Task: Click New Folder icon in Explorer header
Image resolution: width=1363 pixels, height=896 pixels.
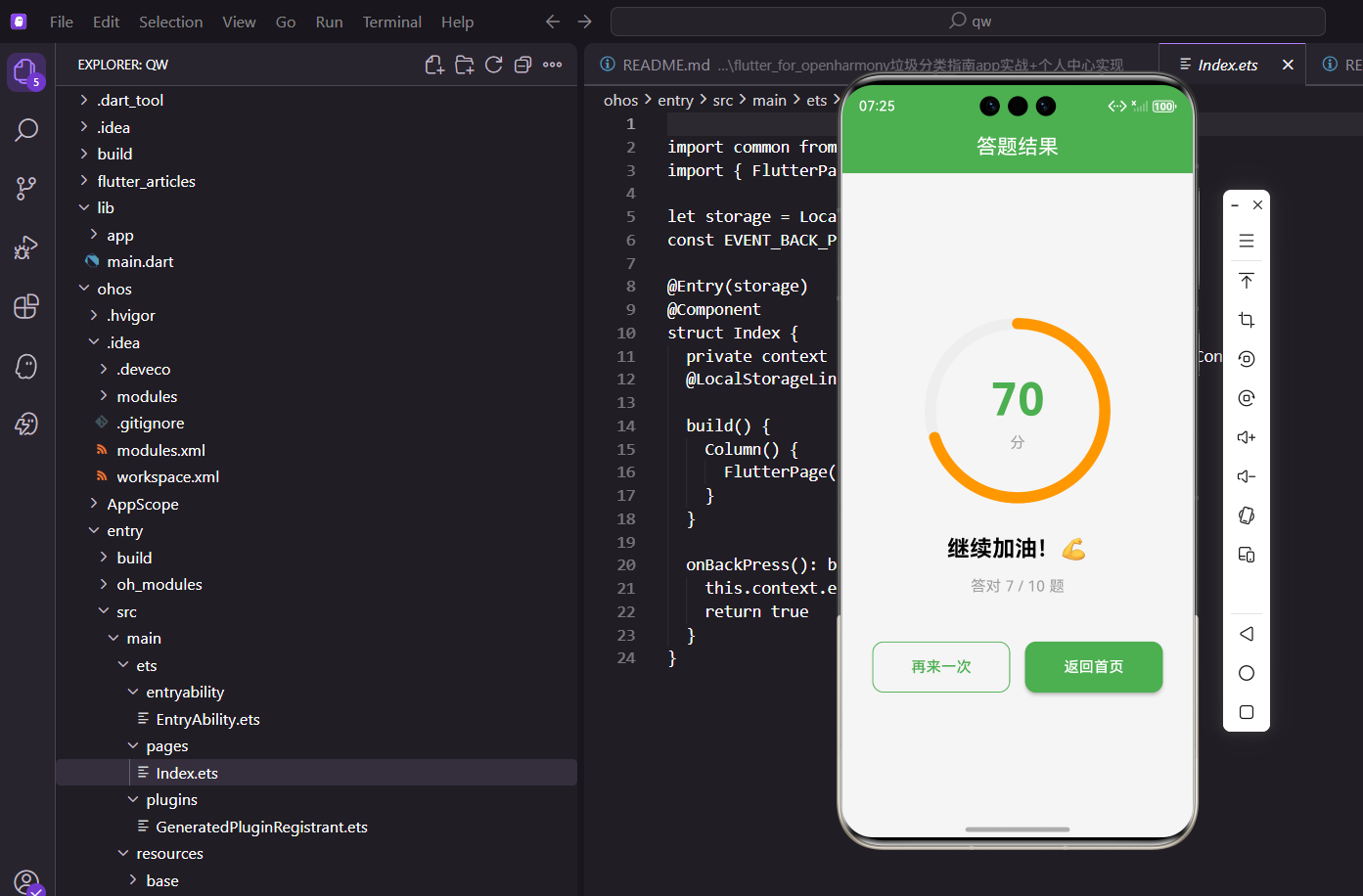Action: coord(464,65)
